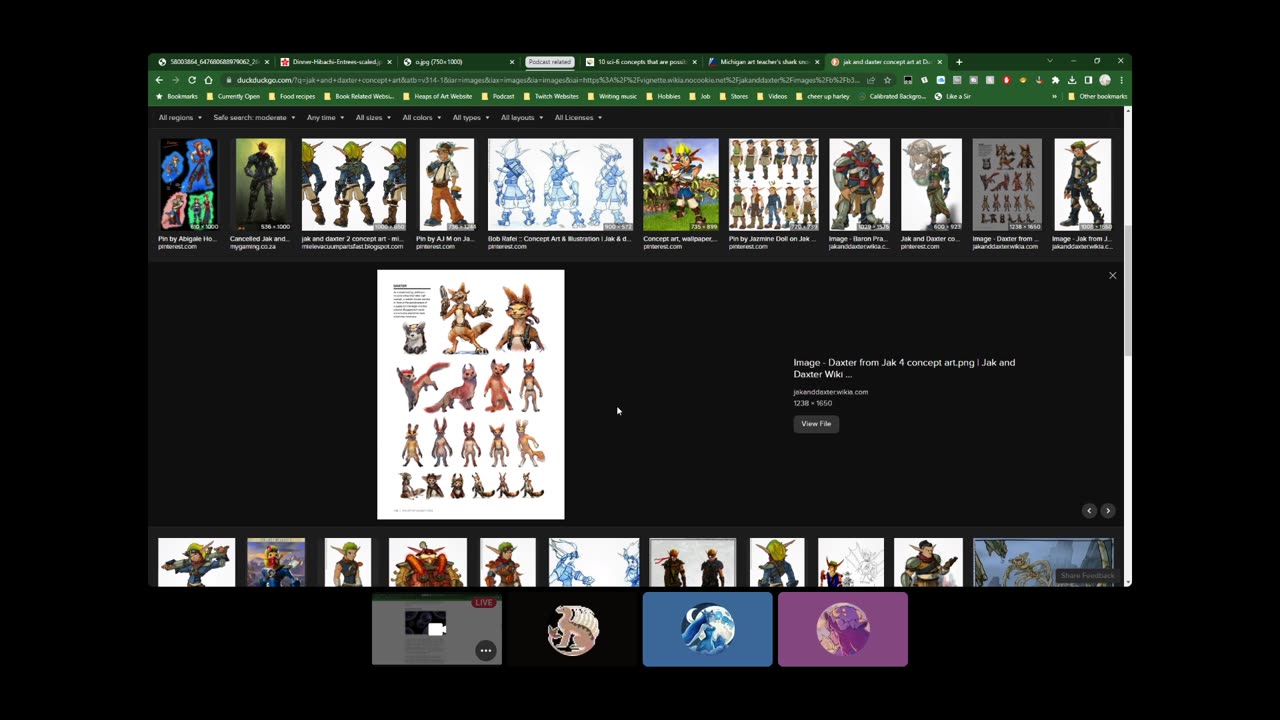Show previous image with left arrow
Screen dimensions: 1280x720
click(x=1090, y=511)
